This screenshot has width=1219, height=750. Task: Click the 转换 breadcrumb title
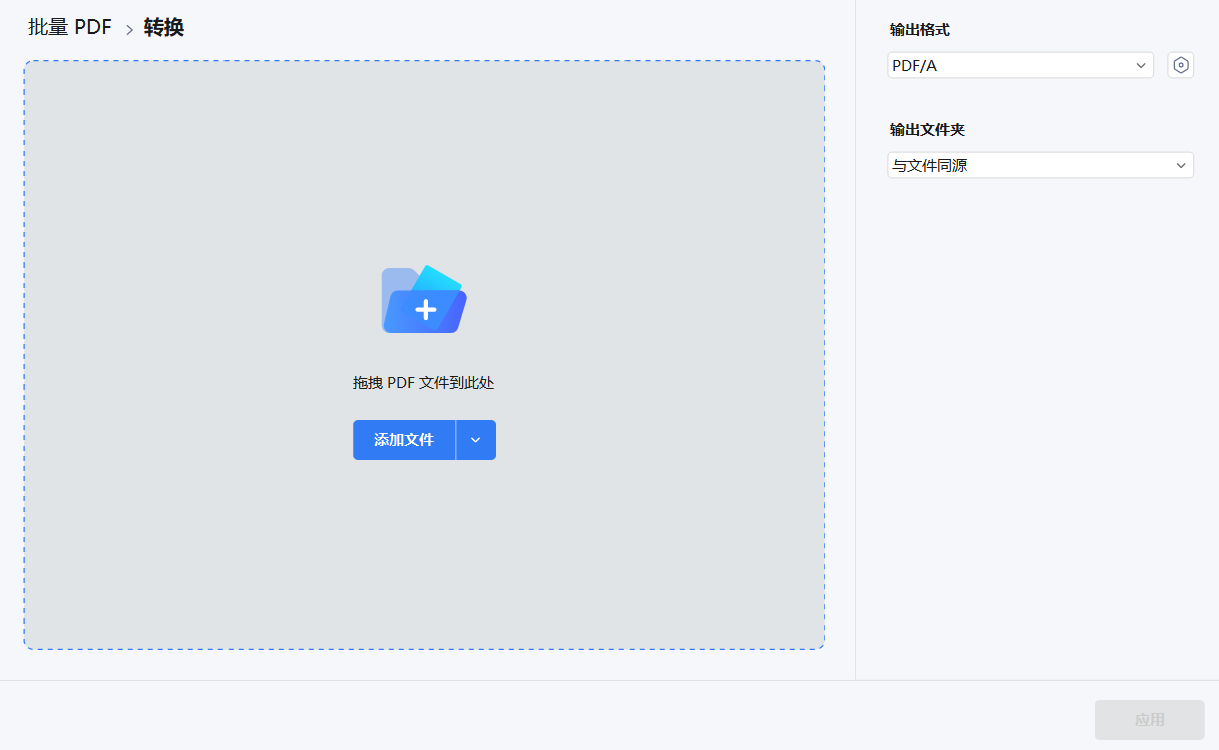tap(162, 27)
